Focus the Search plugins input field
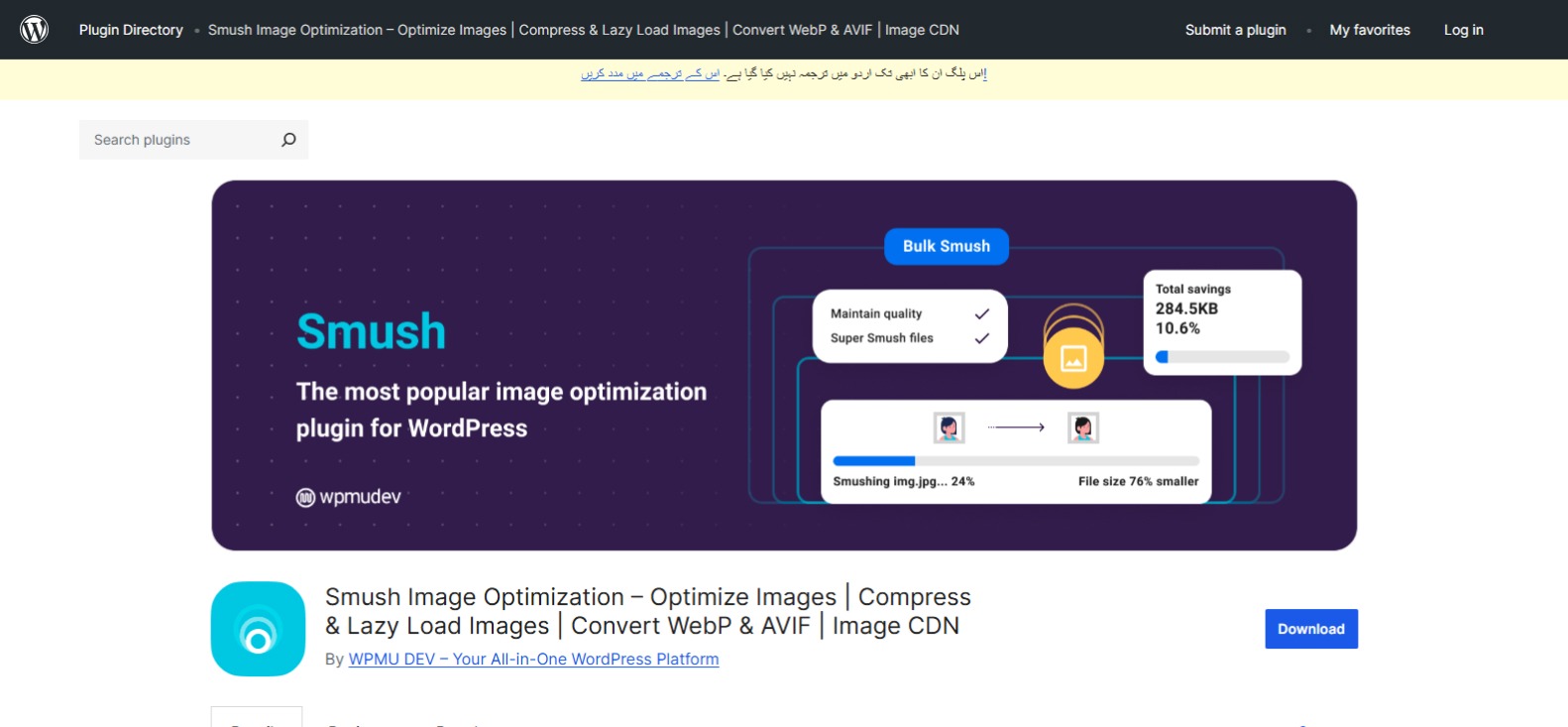 [178, 140]
